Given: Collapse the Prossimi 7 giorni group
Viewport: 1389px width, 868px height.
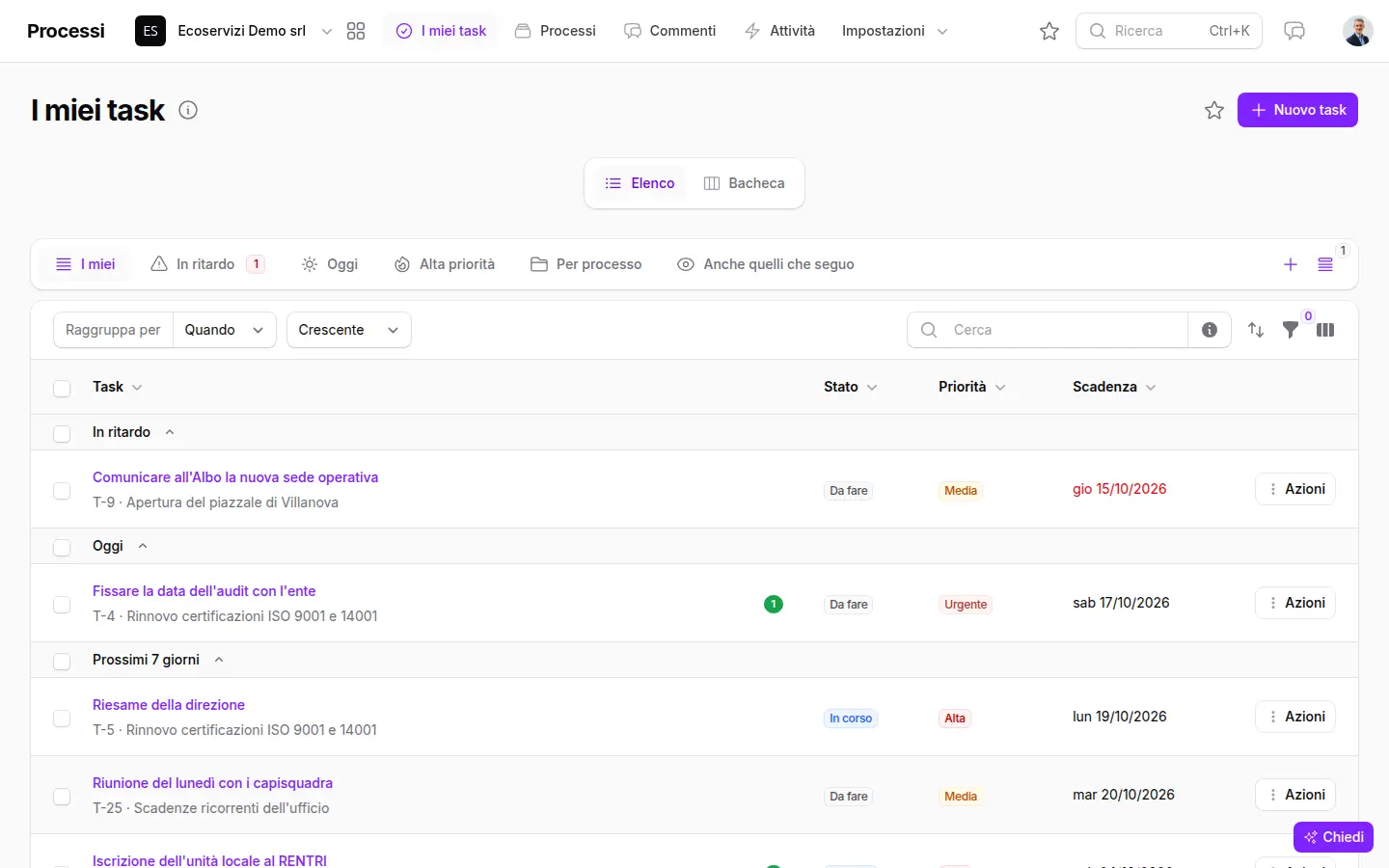Looking at the screenshot, I should (x=219, y=660).
